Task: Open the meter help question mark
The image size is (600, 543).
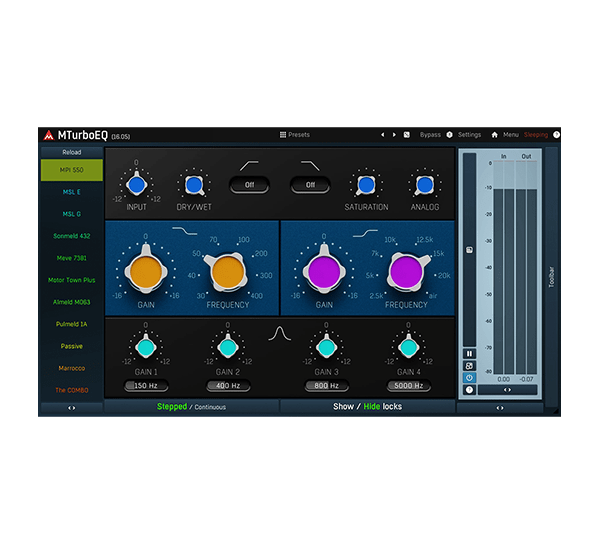Action: point(470,390)
